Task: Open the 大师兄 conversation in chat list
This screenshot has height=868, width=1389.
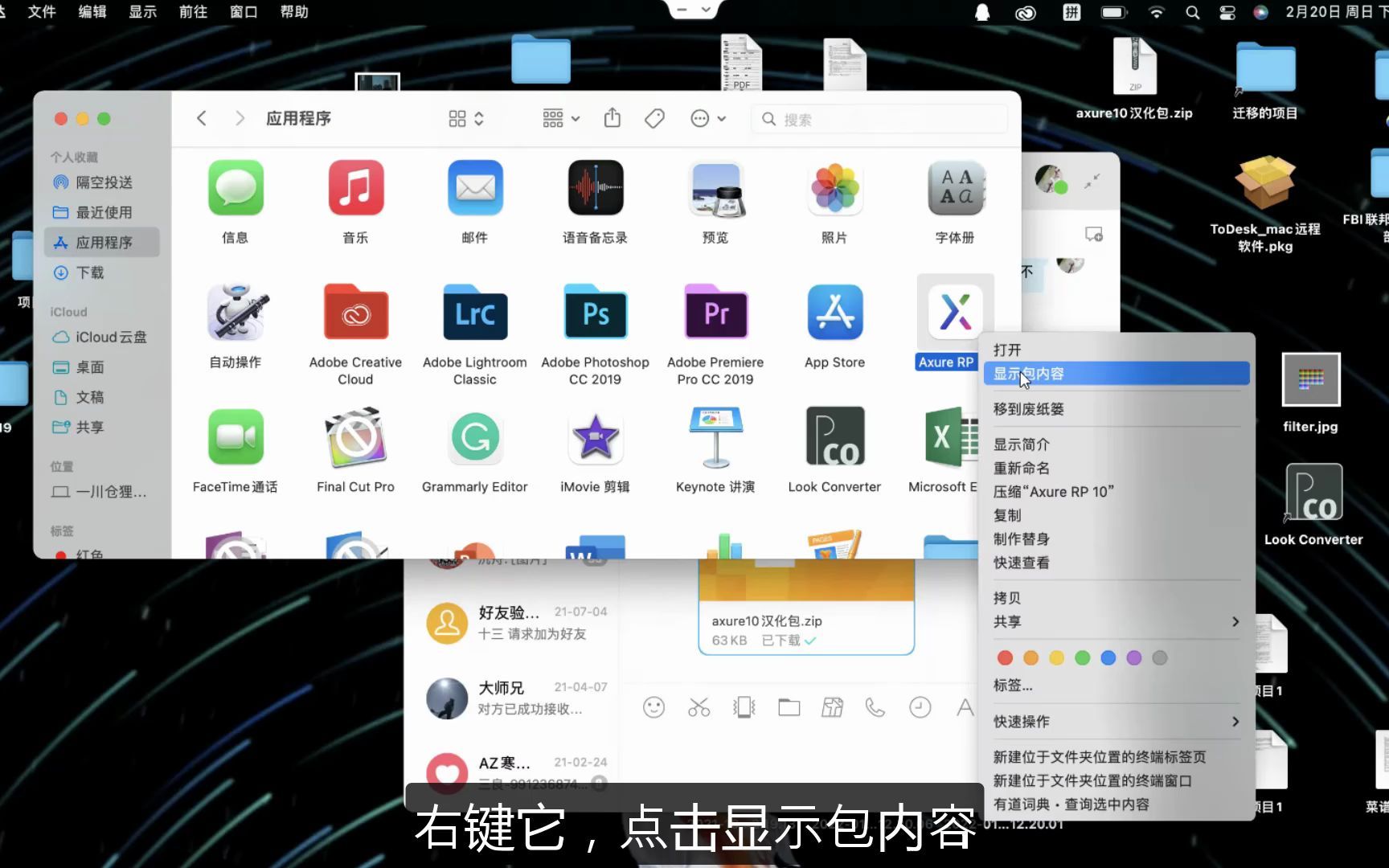Action: [x=513, y=698]
